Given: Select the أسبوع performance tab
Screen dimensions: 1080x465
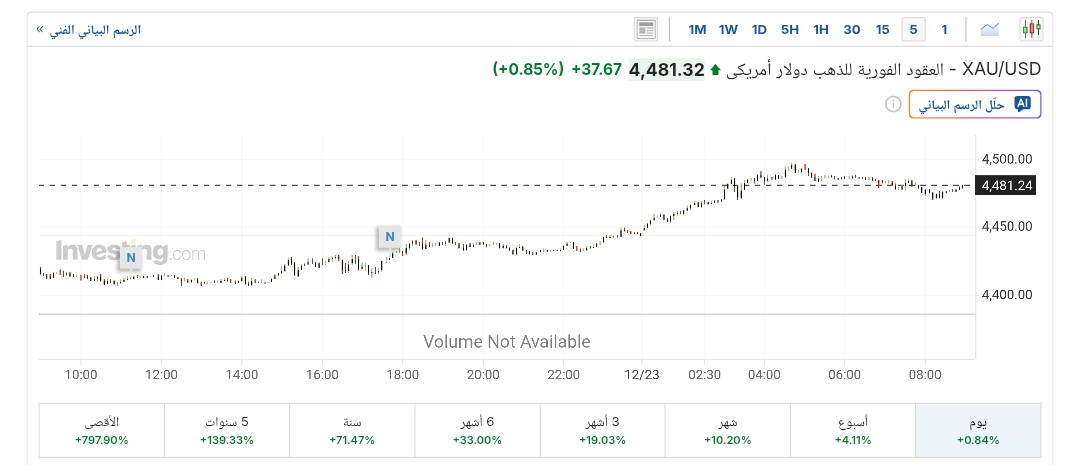Looking at the screenshot, I should pyautogui.click(x=852, y=431).
